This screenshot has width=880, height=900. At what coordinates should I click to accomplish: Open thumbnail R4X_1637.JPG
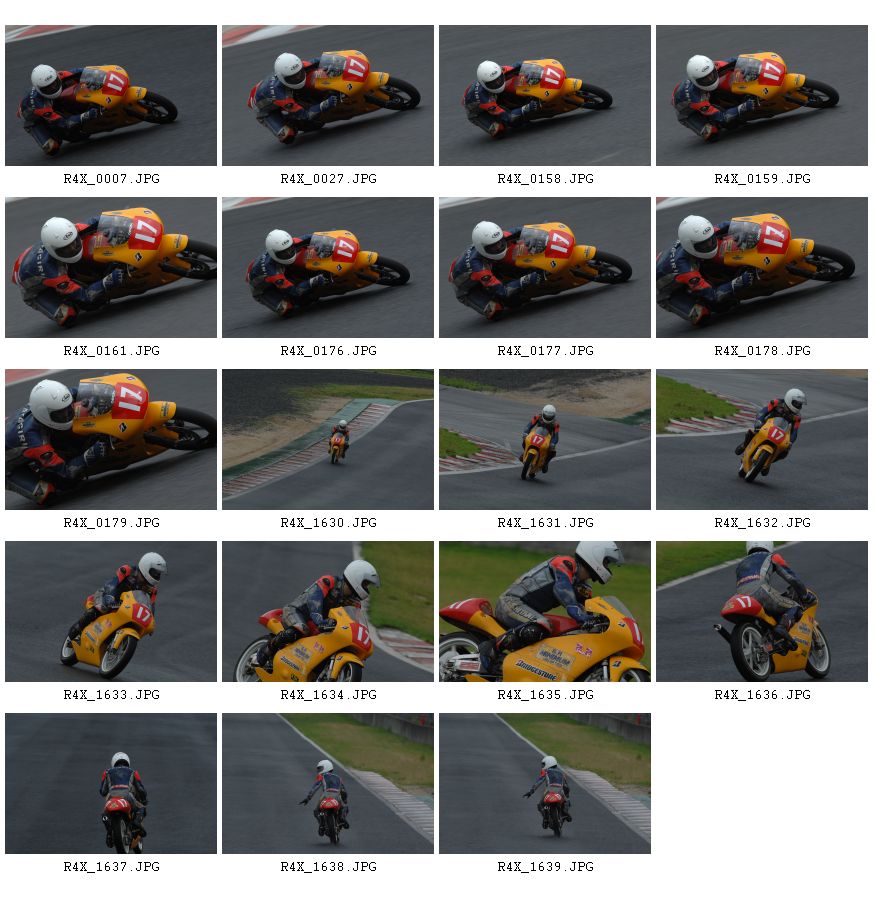coord(111,783)
